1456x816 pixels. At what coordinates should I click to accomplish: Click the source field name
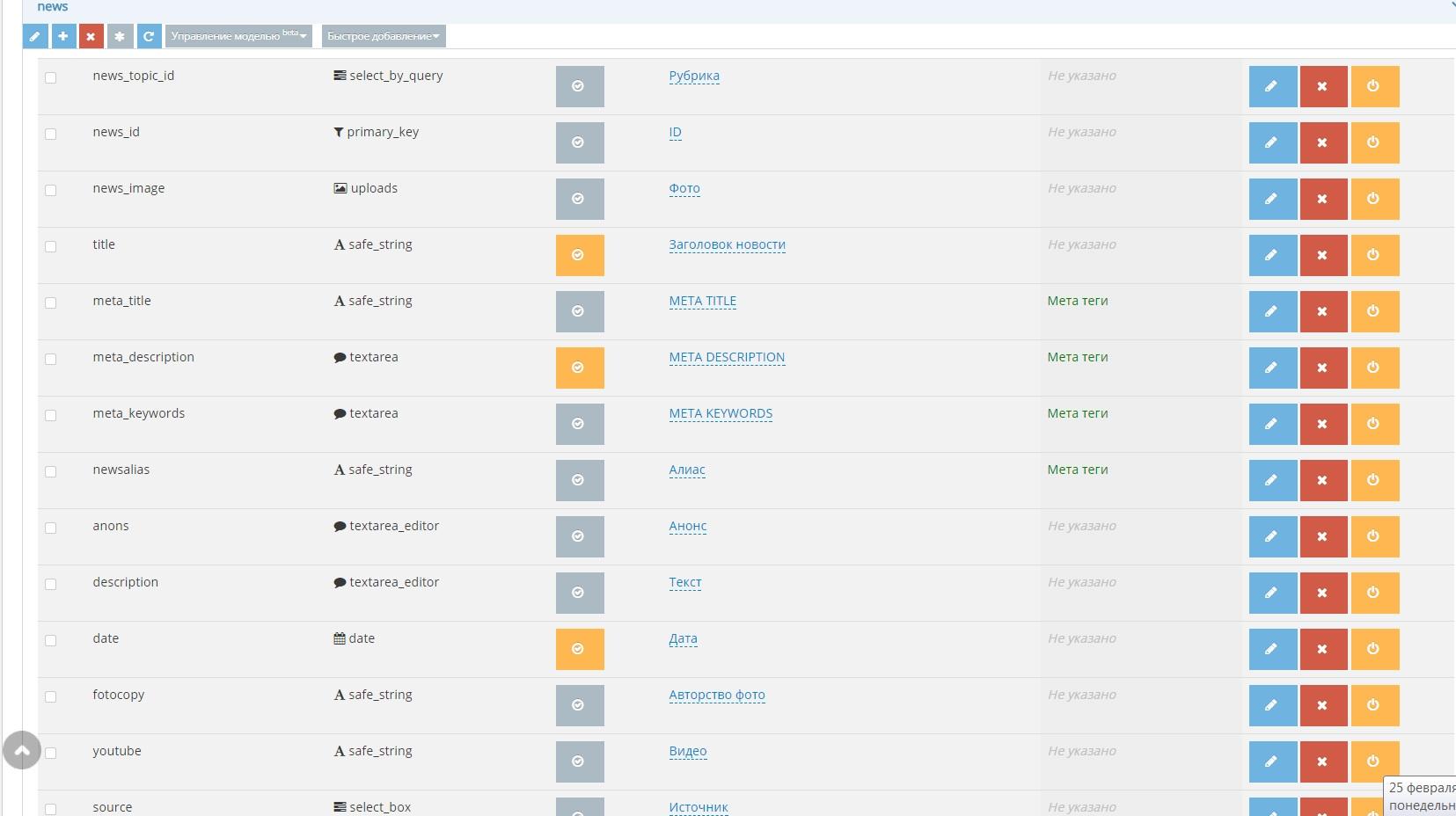[113, 807]
